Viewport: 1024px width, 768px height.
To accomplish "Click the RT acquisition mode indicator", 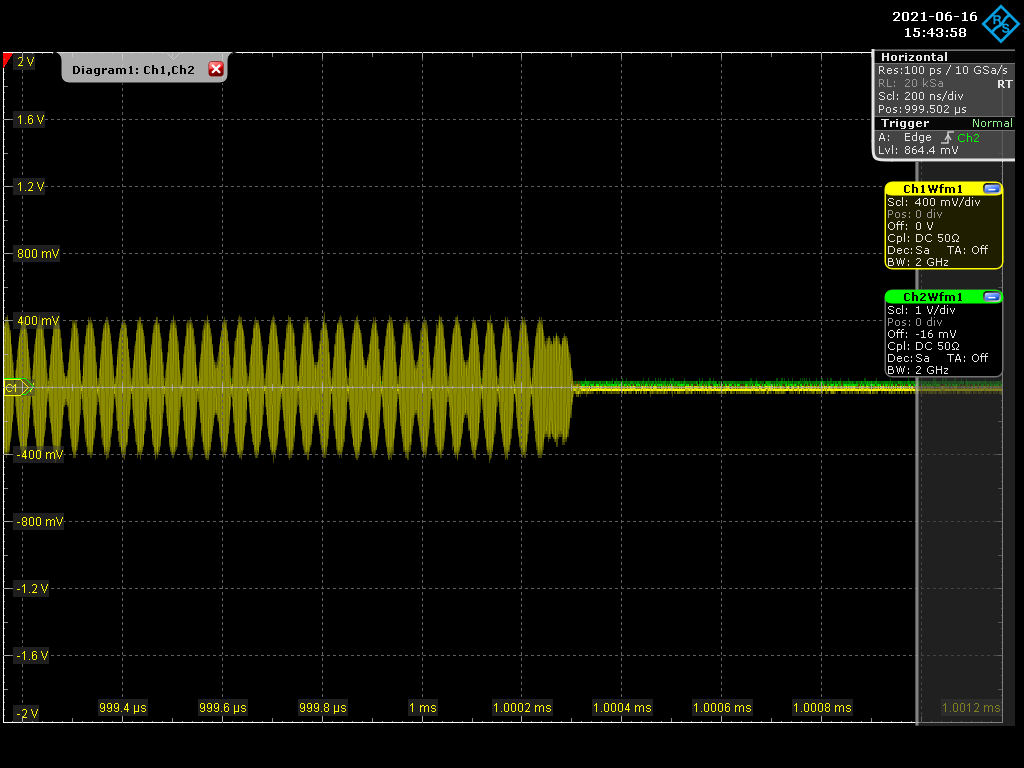I will click(x=1004, y=84).
